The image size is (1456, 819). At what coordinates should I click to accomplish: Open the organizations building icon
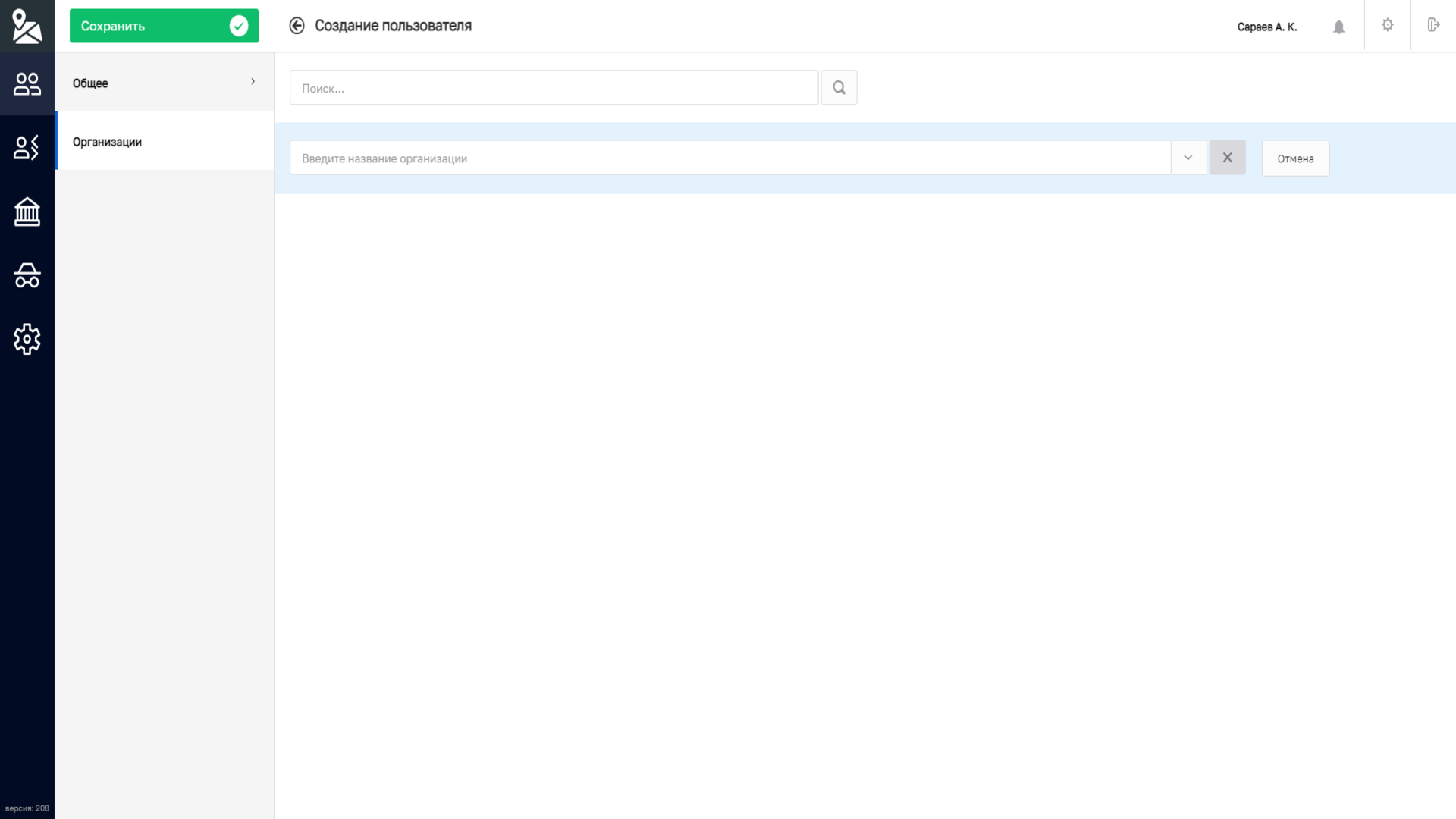coord(27,212)
